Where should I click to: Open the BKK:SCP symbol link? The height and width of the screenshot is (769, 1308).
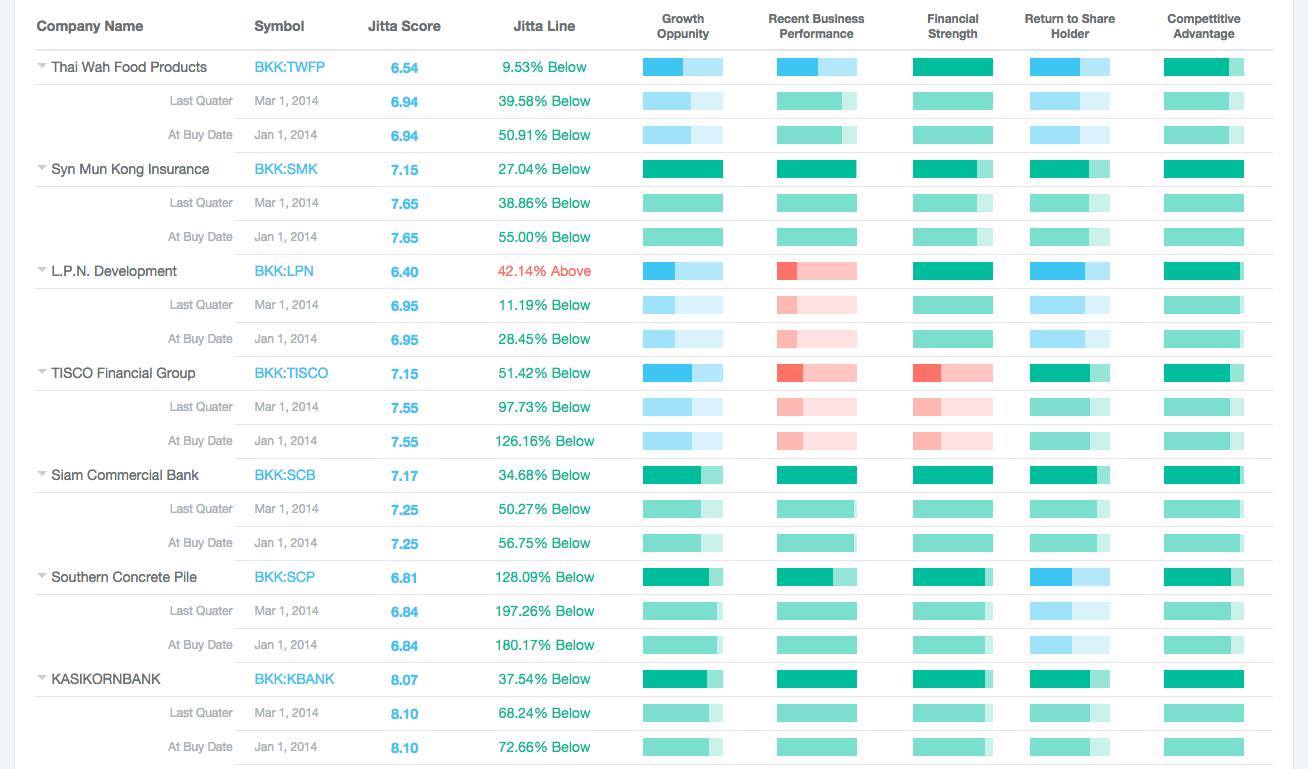[x=285, y=577]
